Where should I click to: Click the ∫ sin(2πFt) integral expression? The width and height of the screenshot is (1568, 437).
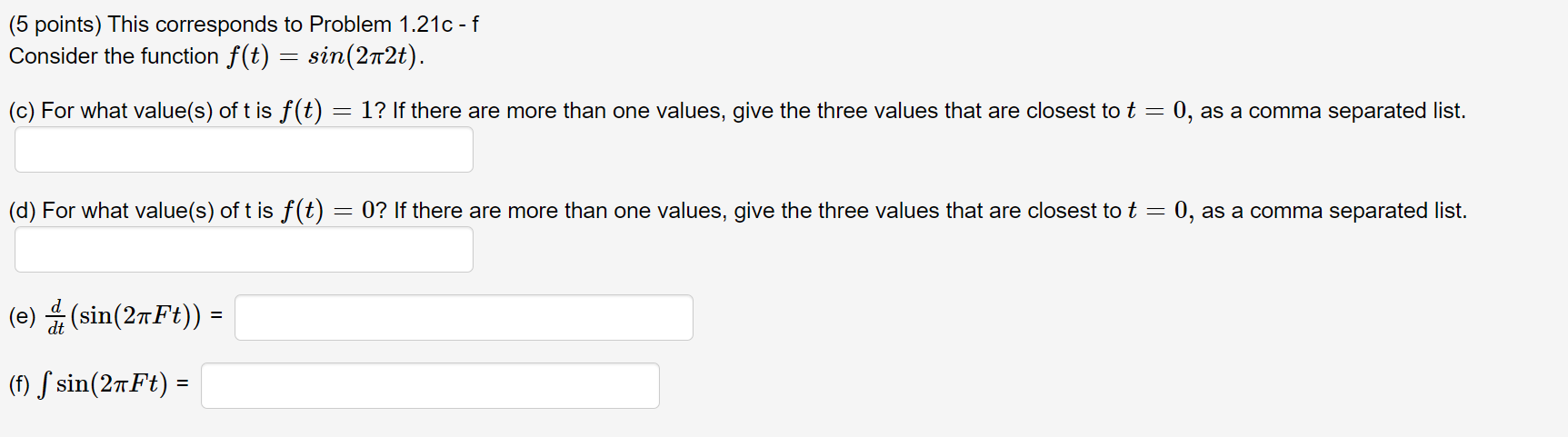103,384
